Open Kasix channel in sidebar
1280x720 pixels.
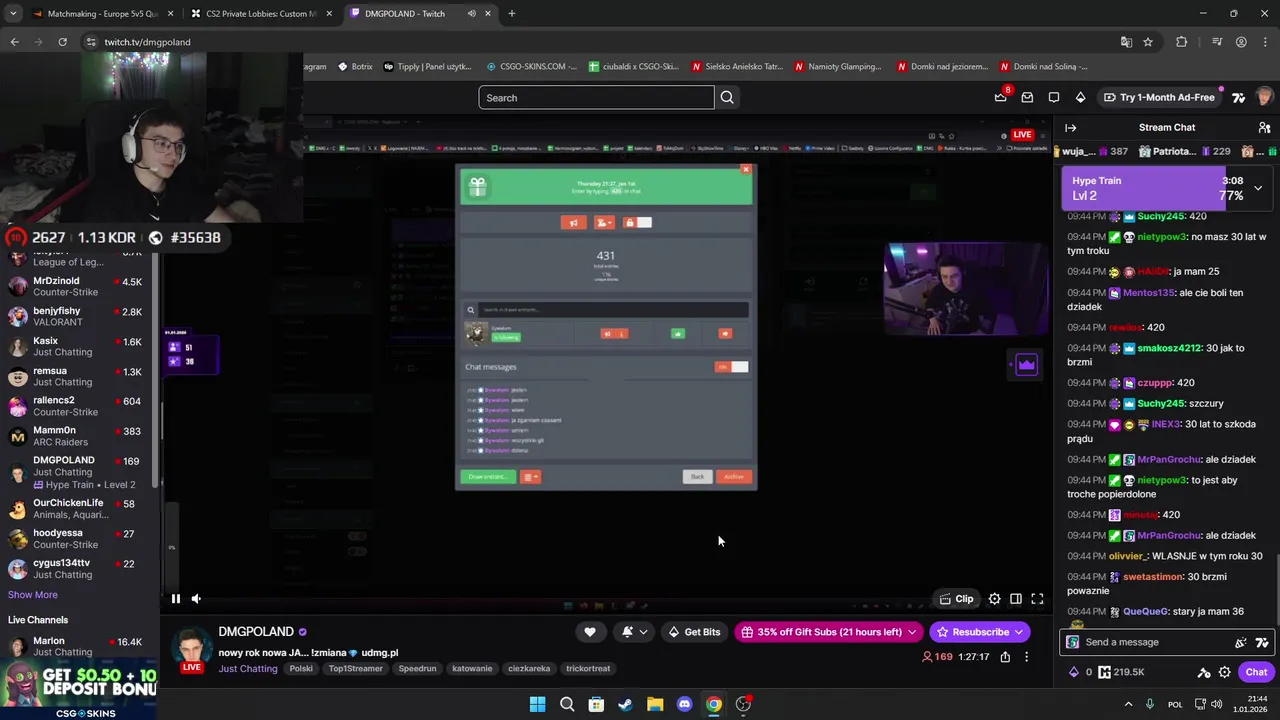(x=78, y=347)
